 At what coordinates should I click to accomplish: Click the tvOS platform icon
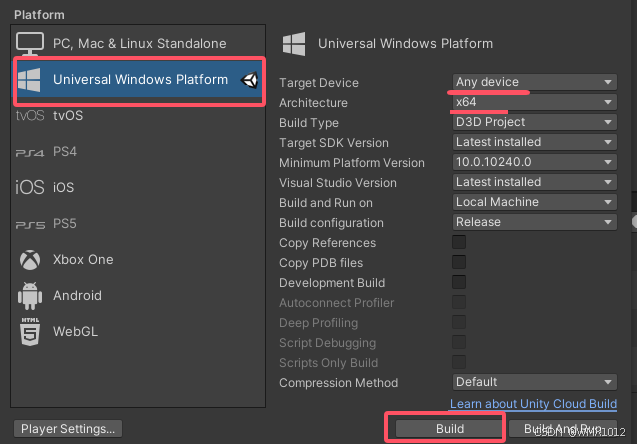tap(30, 116)
